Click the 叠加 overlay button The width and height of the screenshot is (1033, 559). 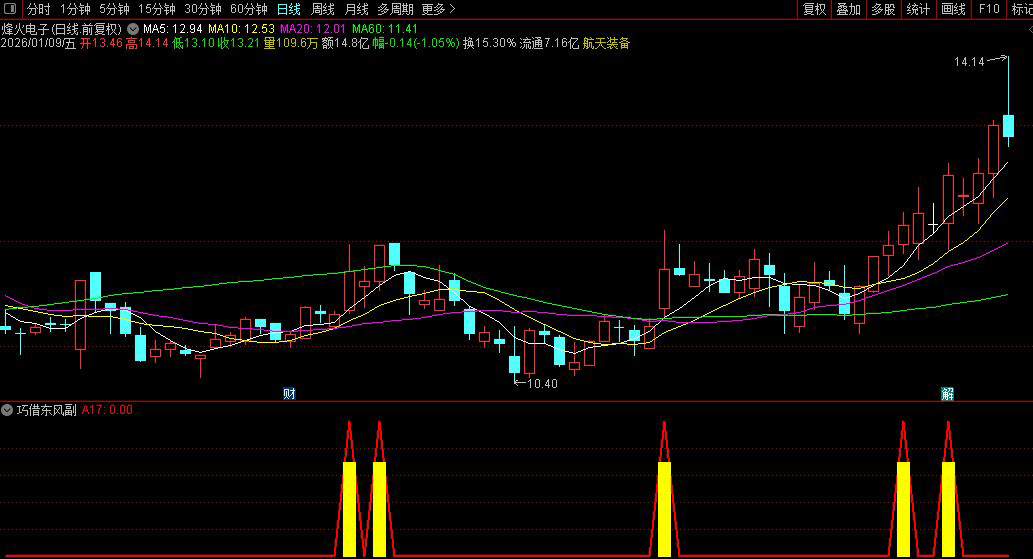point(849,9)
